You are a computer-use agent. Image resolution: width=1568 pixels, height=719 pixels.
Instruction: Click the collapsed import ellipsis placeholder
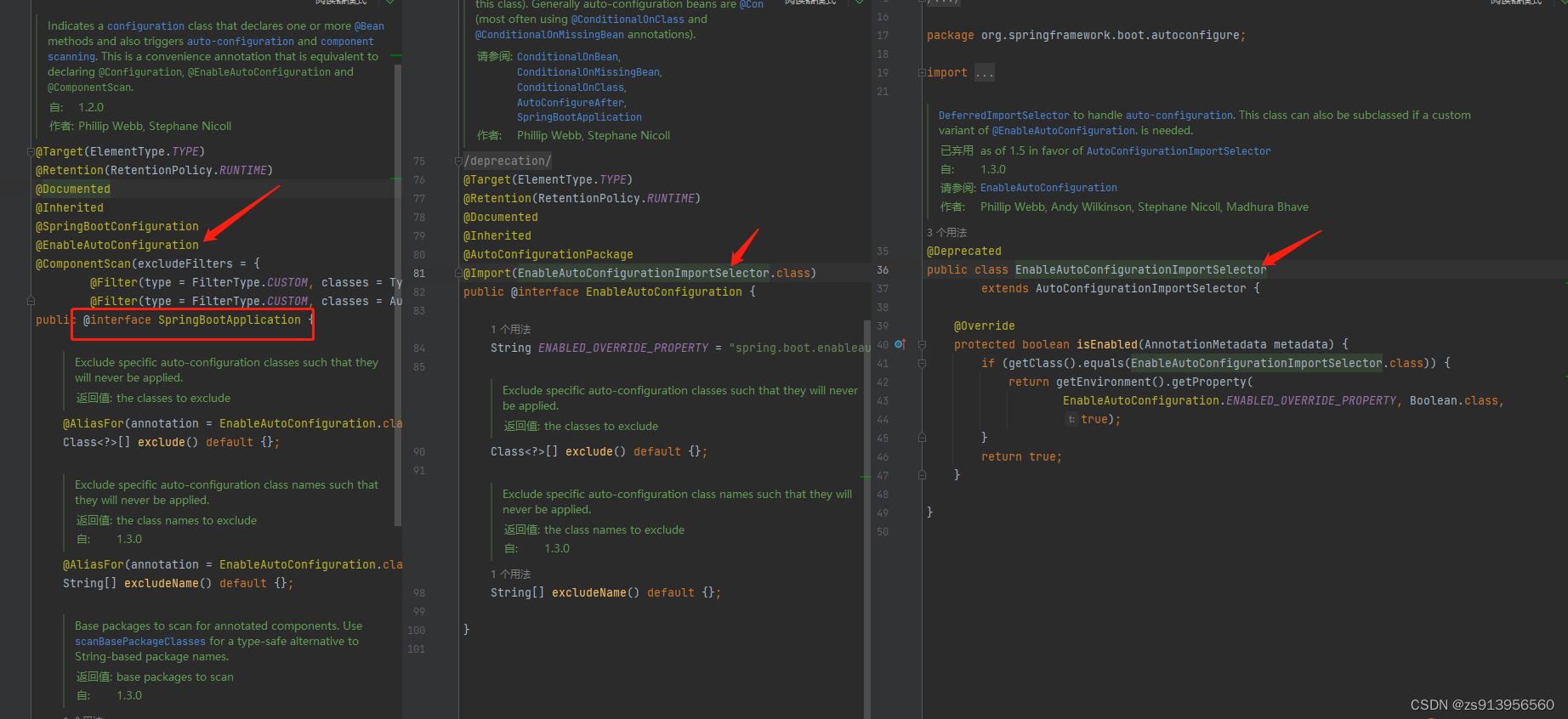pos(985,73)
